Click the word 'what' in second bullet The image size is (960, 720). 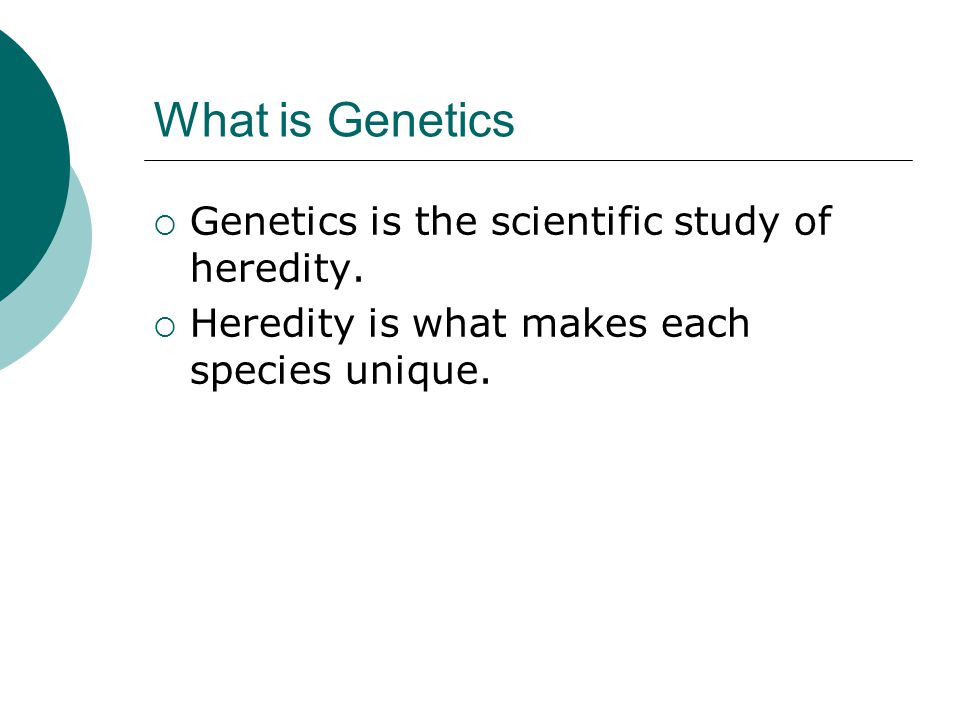click(x=460, y=323)
